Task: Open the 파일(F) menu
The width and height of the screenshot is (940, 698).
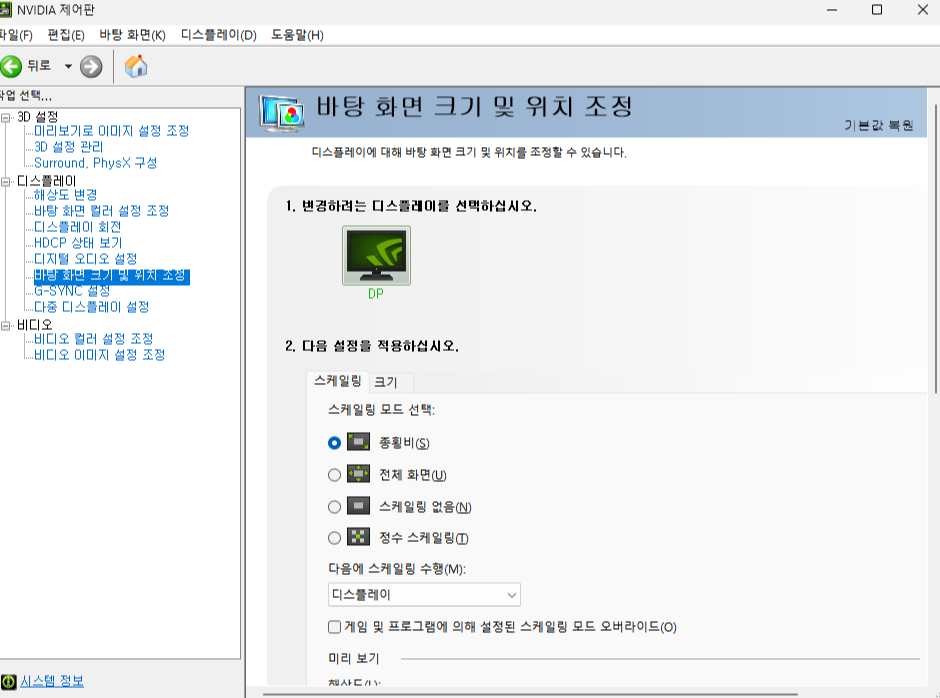Action: (16, 35)
